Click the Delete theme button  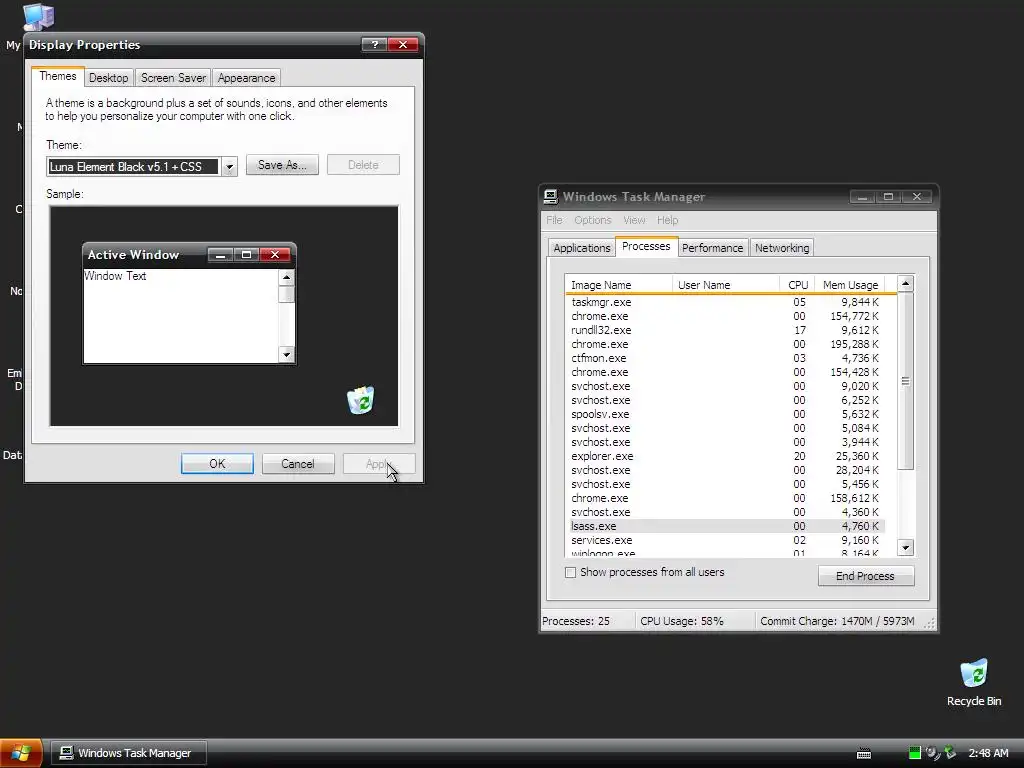click(363, 165)
